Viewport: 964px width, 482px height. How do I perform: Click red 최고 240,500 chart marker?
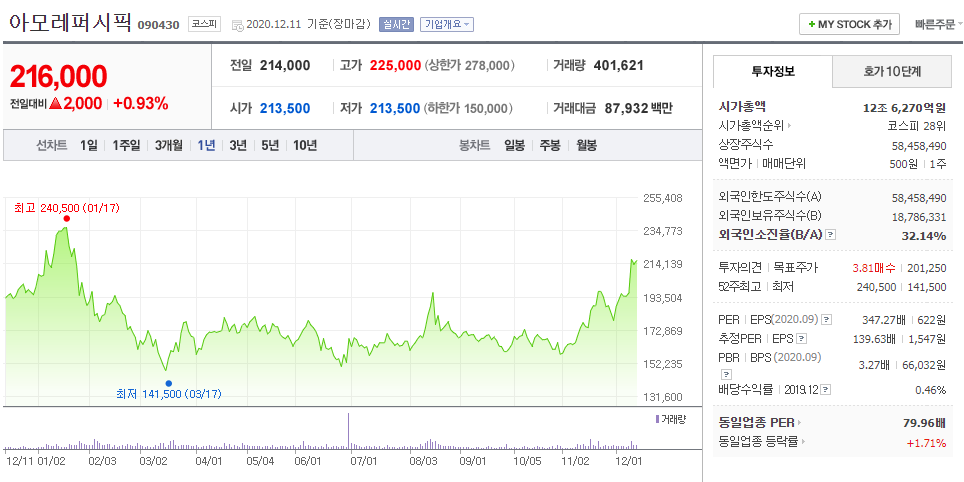(x=66, y=219)
